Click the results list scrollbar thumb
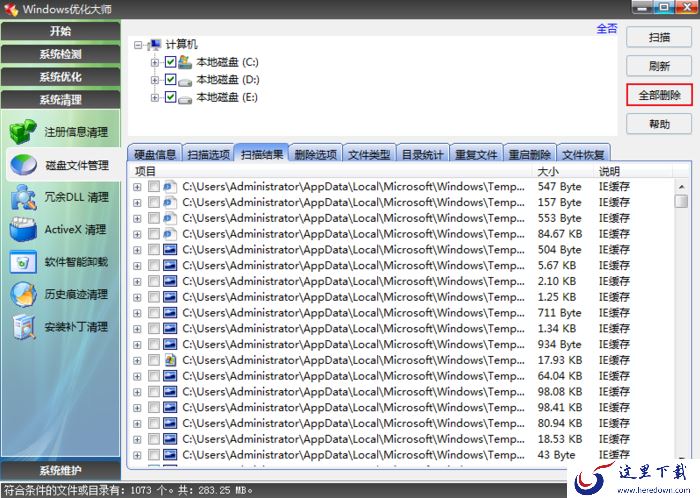The image size is (700, 498). (x=681, y=201)
